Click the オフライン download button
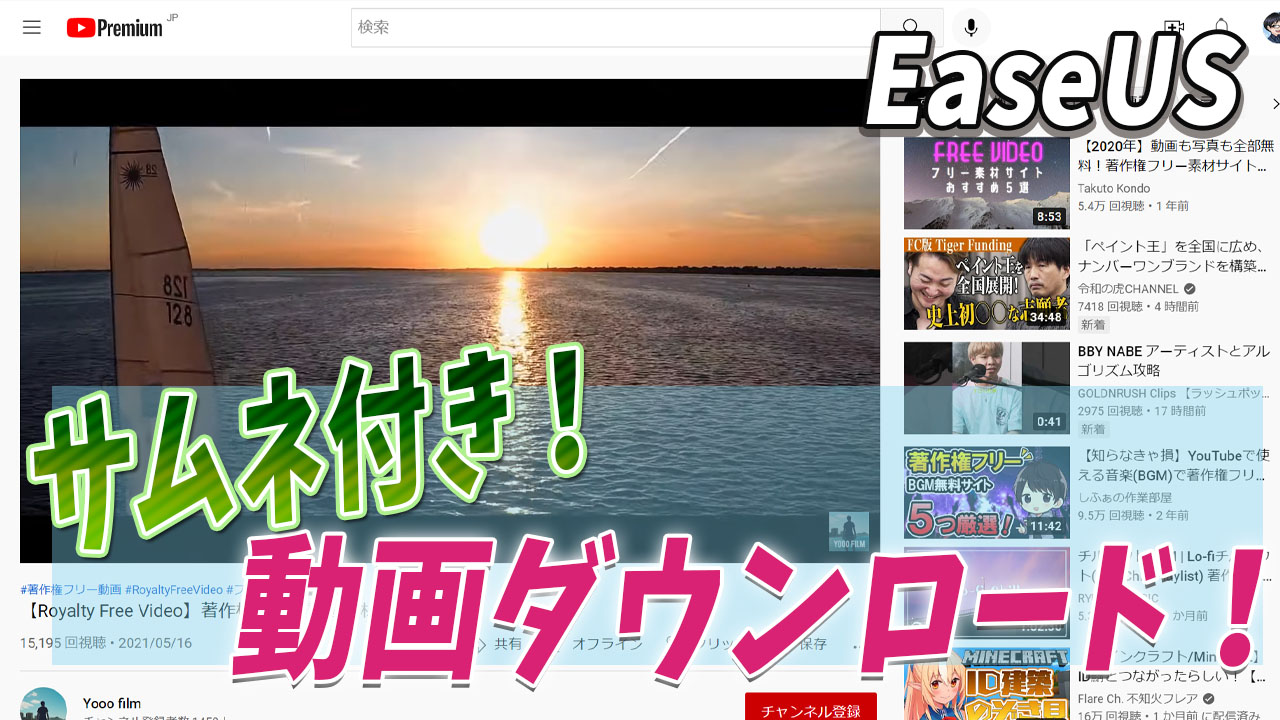The image size is (1280, 720). click(x=607, y=644)
